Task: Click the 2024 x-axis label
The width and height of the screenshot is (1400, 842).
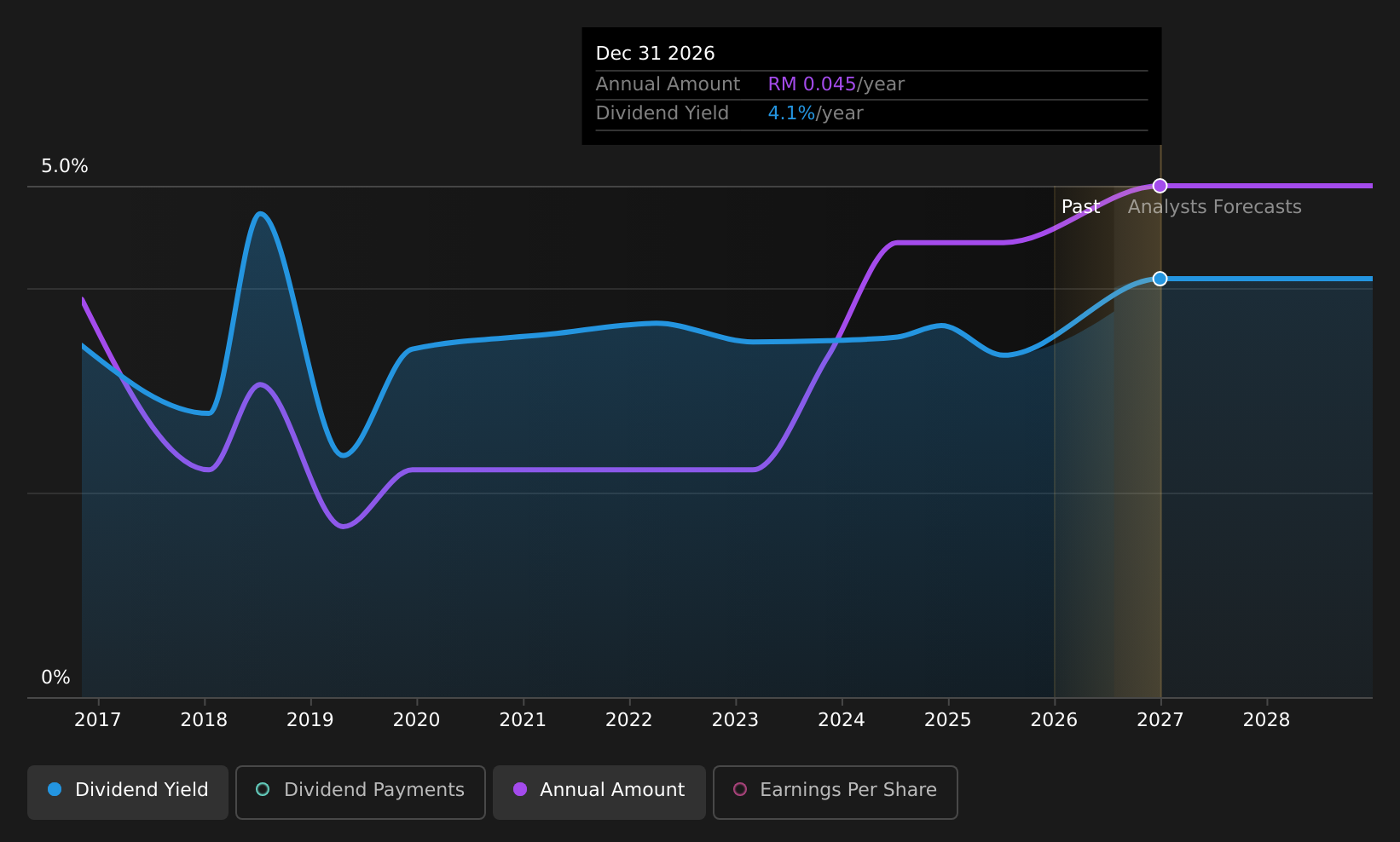Action: tap(842, 720)
